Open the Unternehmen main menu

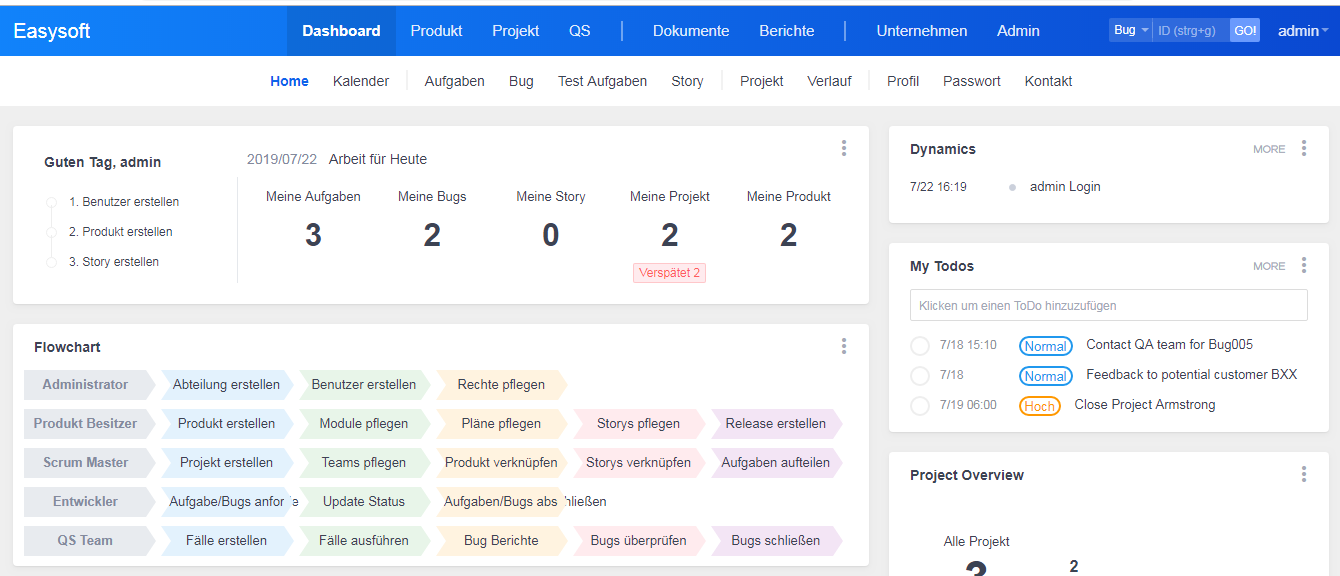[922, 30]
